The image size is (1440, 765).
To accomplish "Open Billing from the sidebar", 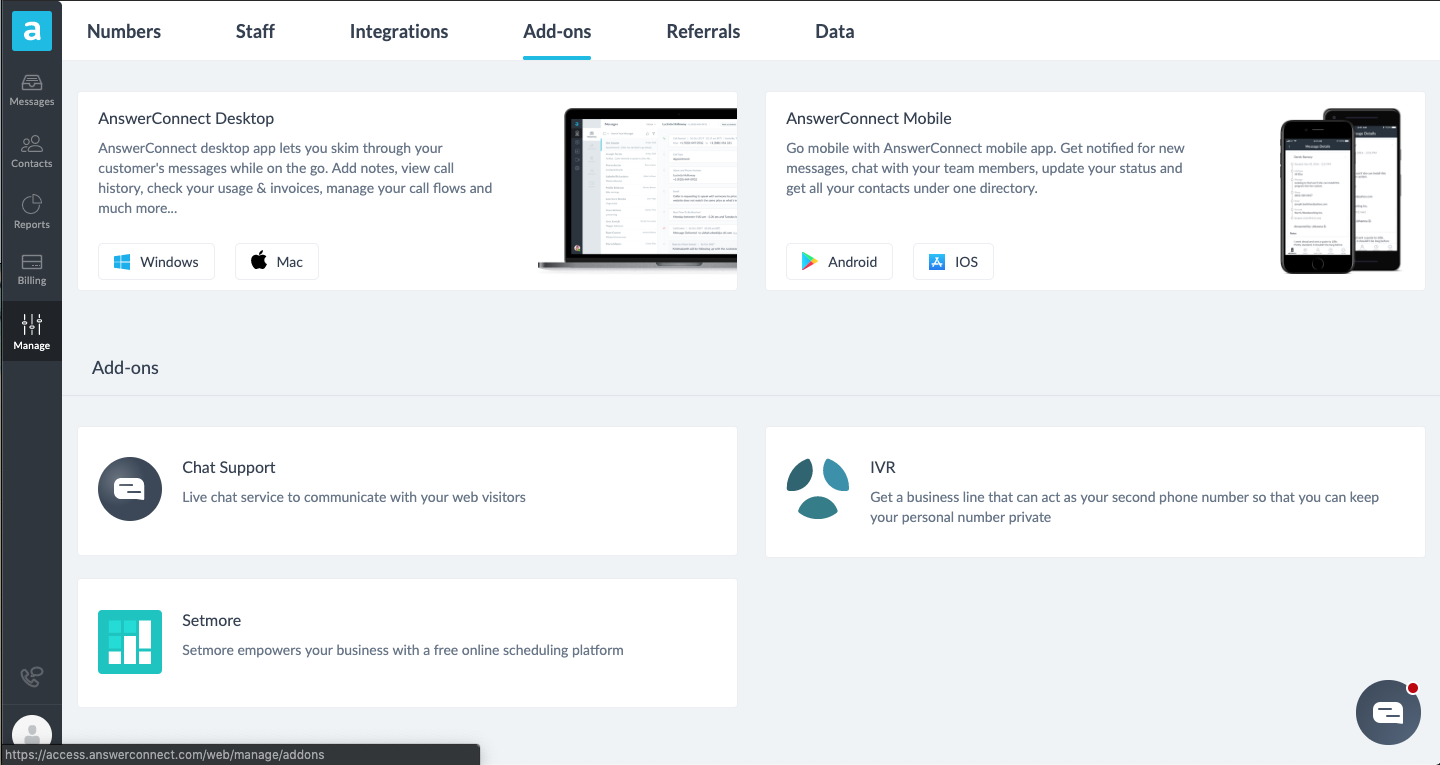I will (31, 268).
